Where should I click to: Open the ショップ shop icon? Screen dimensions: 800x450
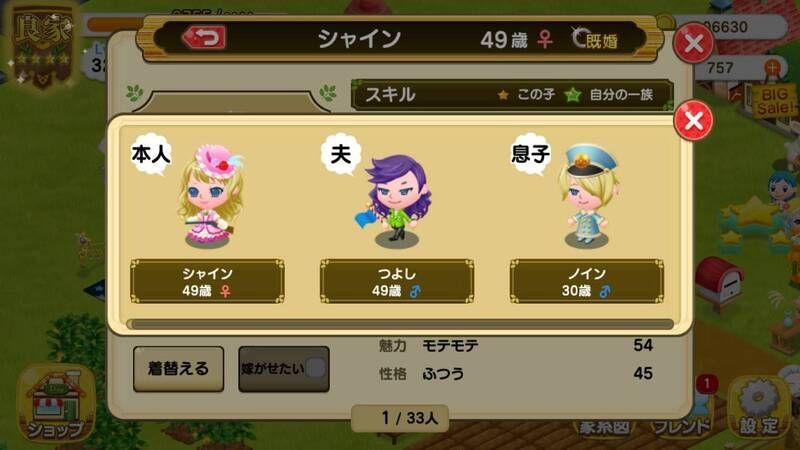tap(56, 403)
